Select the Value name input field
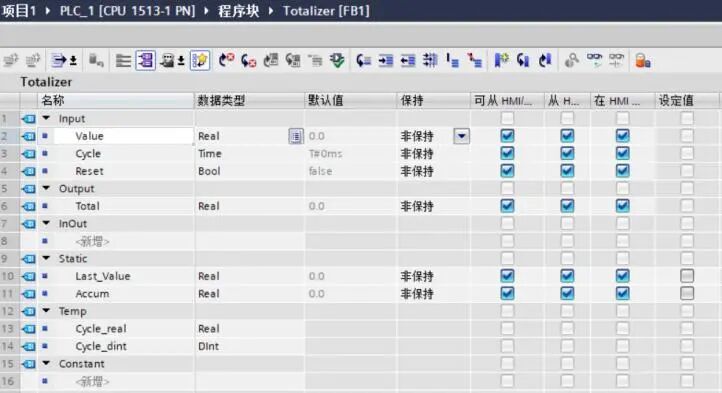 click(x=123, y=136)
